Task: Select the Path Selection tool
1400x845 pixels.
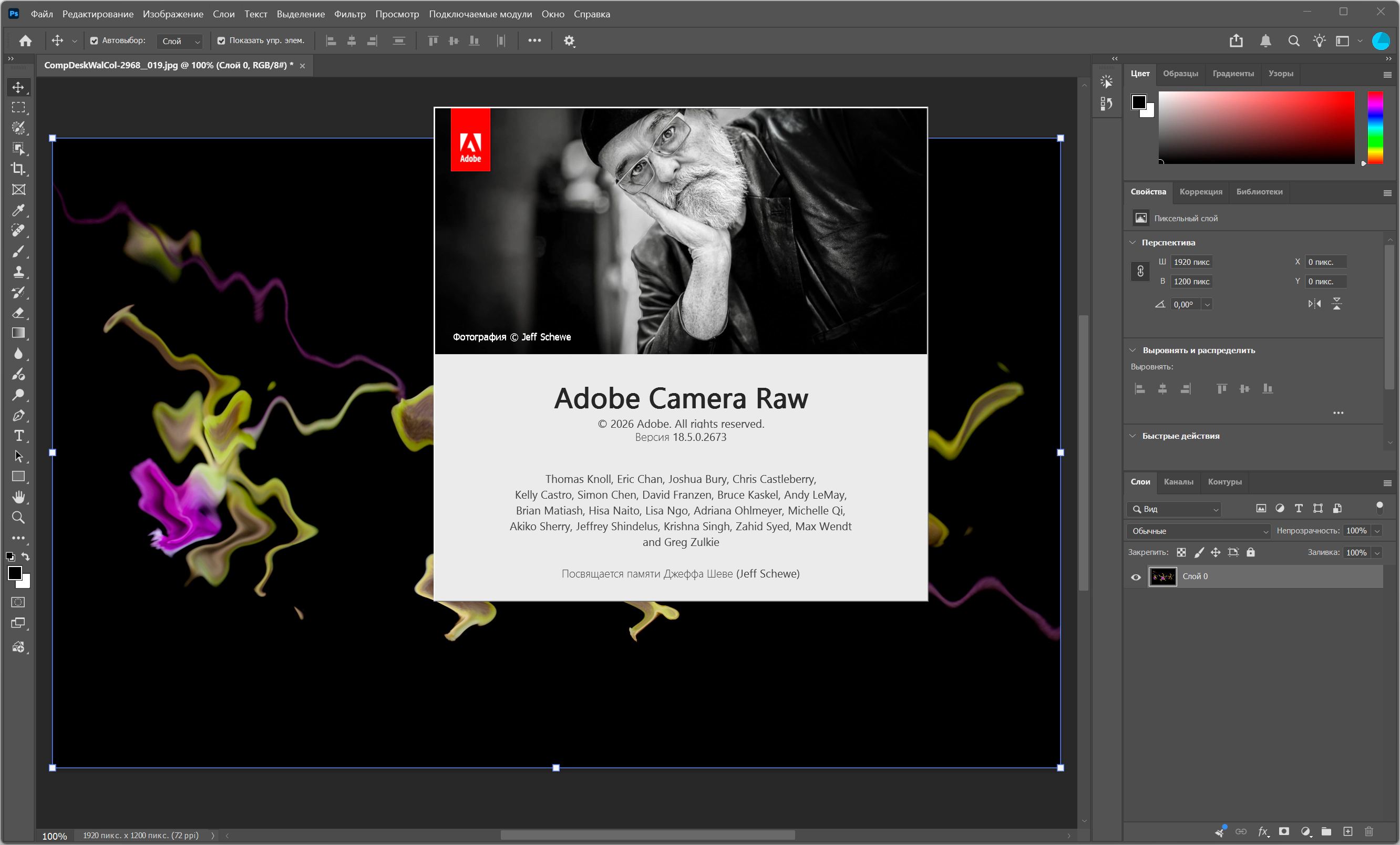Action: tap(18, 456)
